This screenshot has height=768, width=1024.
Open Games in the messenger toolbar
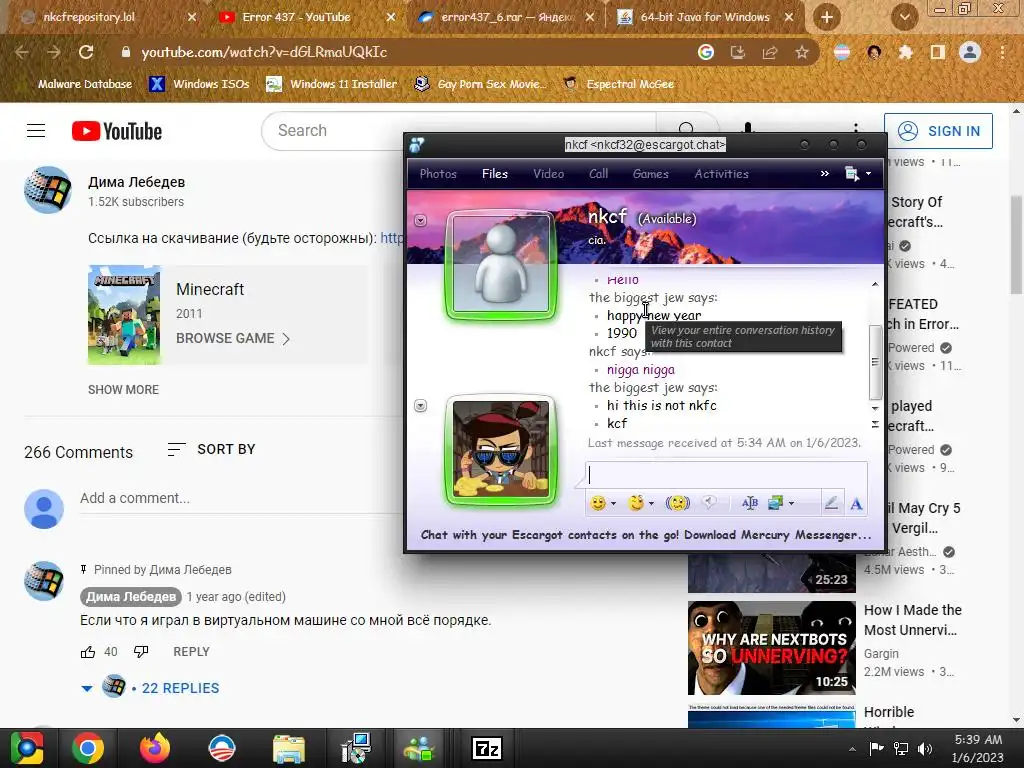pyautogui.click(x=650, y=174)
